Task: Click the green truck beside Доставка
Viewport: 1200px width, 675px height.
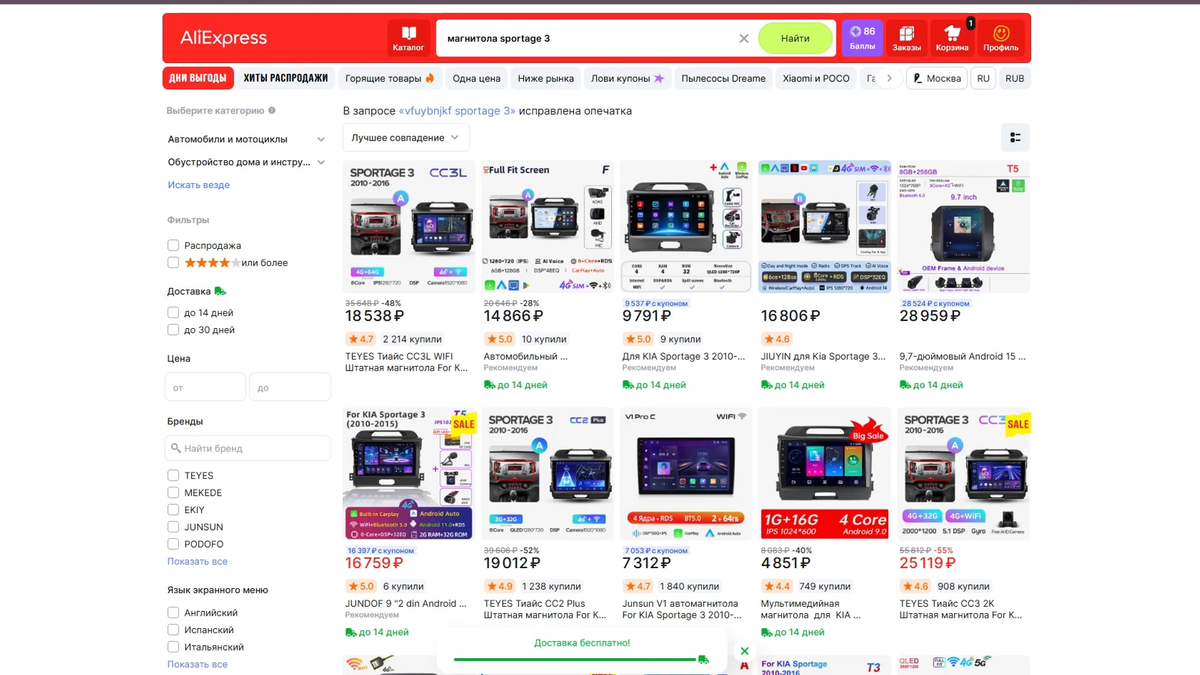Action: [220, 291]
